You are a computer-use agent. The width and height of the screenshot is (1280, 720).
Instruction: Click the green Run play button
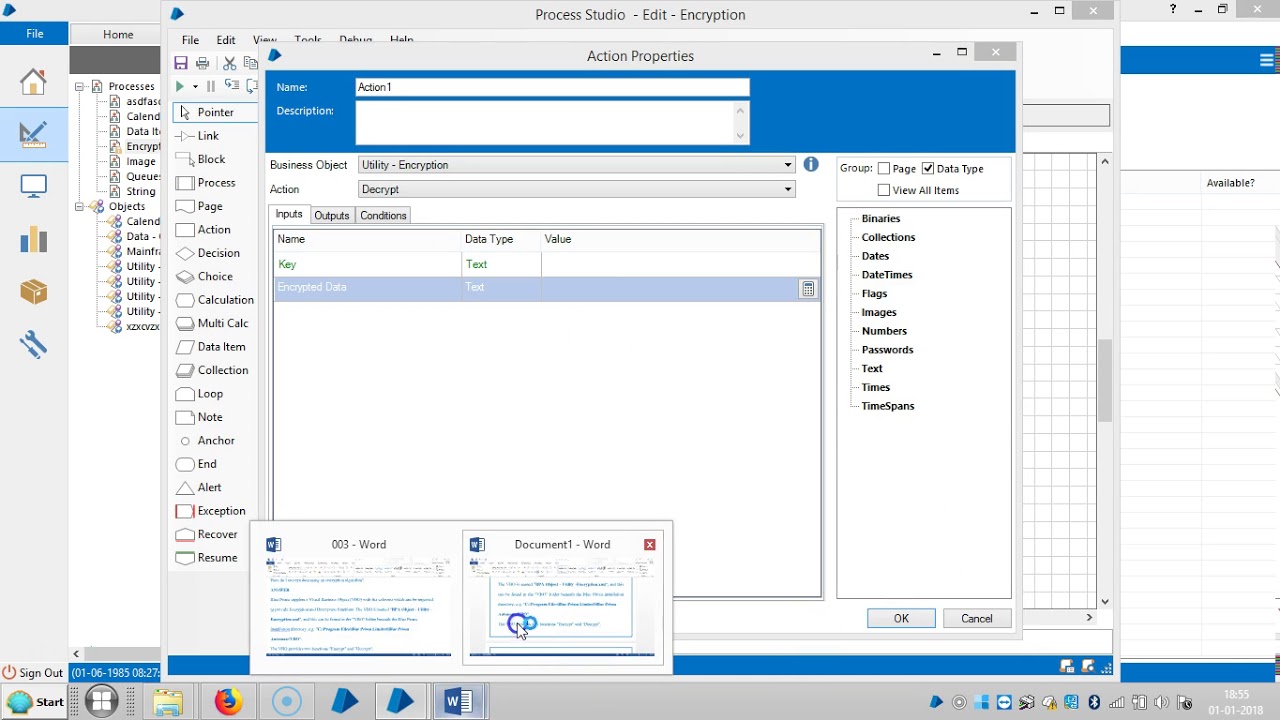(180, 87)
